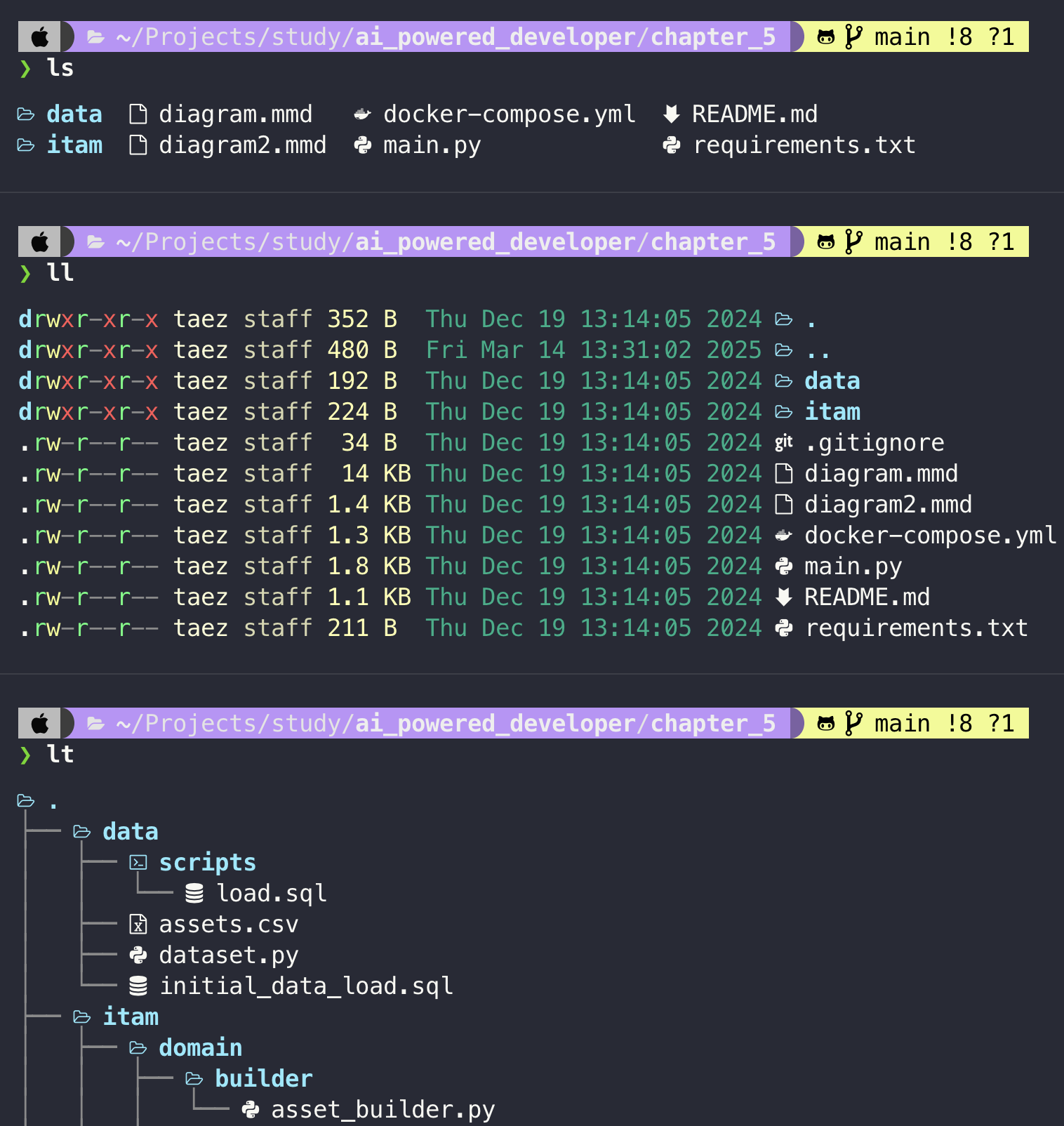Screen dimensions: 1064x1126
Task: Click the markdown arrow icon beside README.md in ls output
Action: [672, 114]
